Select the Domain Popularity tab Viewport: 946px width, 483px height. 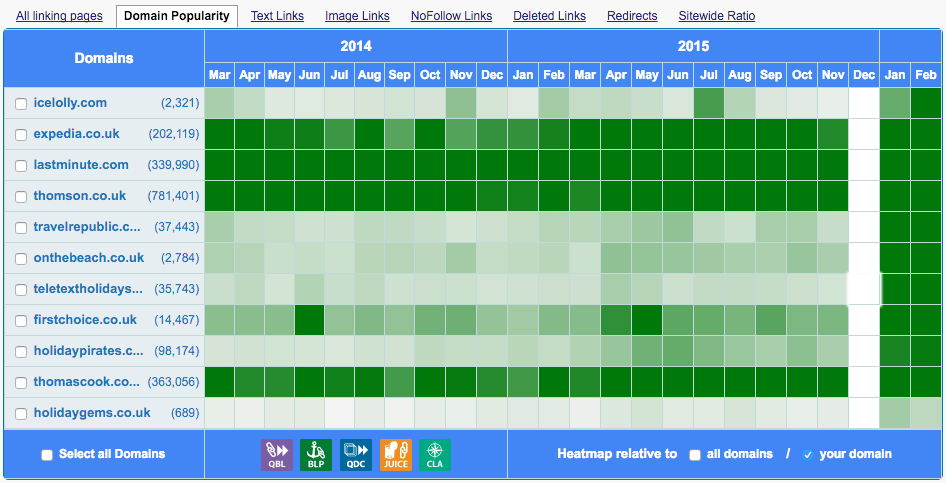[177, 16]
